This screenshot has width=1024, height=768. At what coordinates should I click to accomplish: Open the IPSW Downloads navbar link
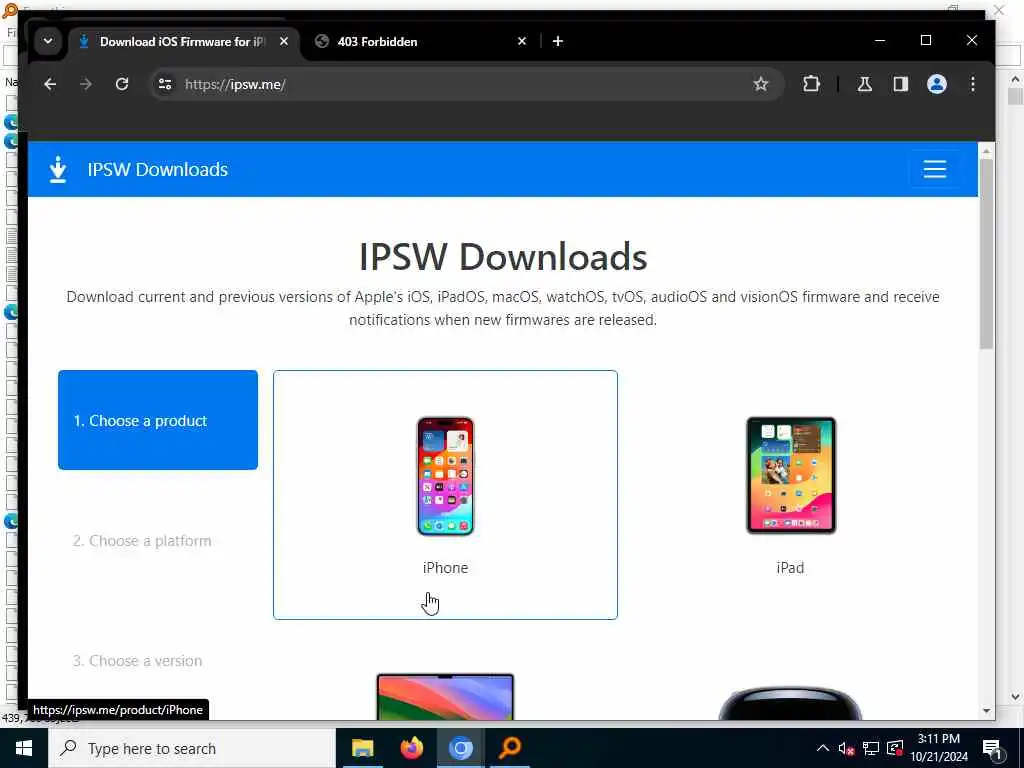coord(157,170)
